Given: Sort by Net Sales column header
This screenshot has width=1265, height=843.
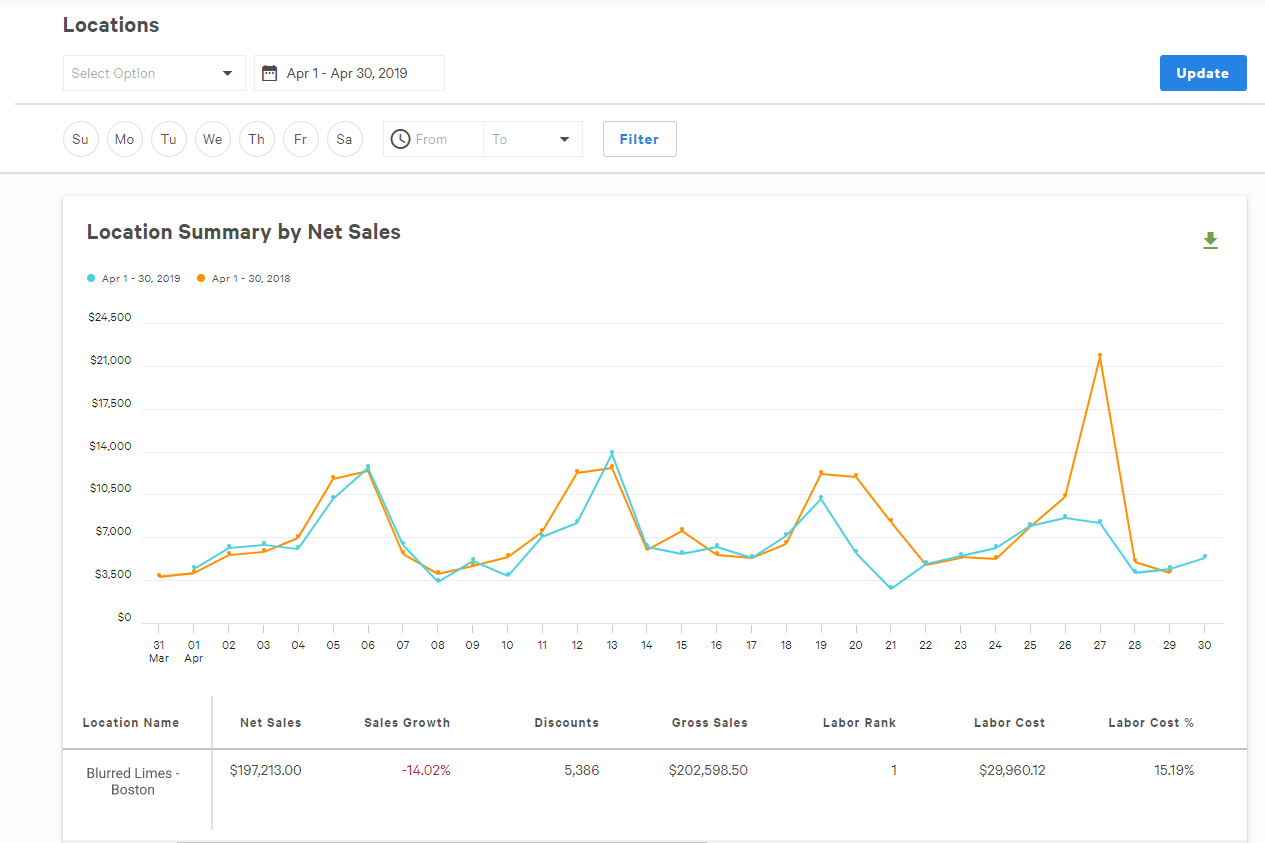Looking at the screenshot, I should pos(270,723).
